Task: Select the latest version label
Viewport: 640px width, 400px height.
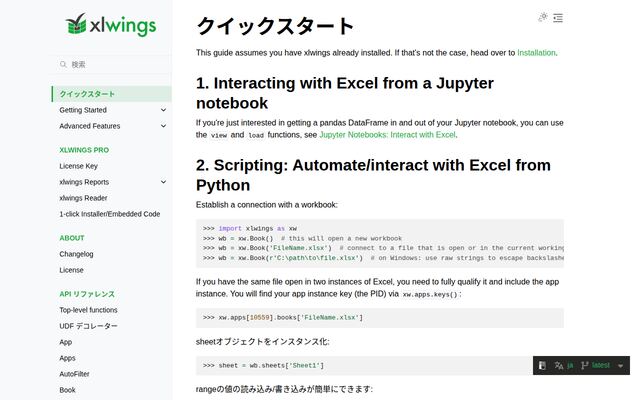Action: point(601,365)
